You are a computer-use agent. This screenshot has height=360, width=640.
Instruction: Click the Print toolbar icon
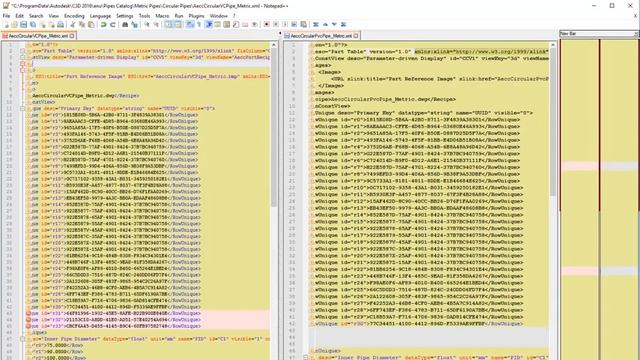pyautogui.click(x=60, y=24)
